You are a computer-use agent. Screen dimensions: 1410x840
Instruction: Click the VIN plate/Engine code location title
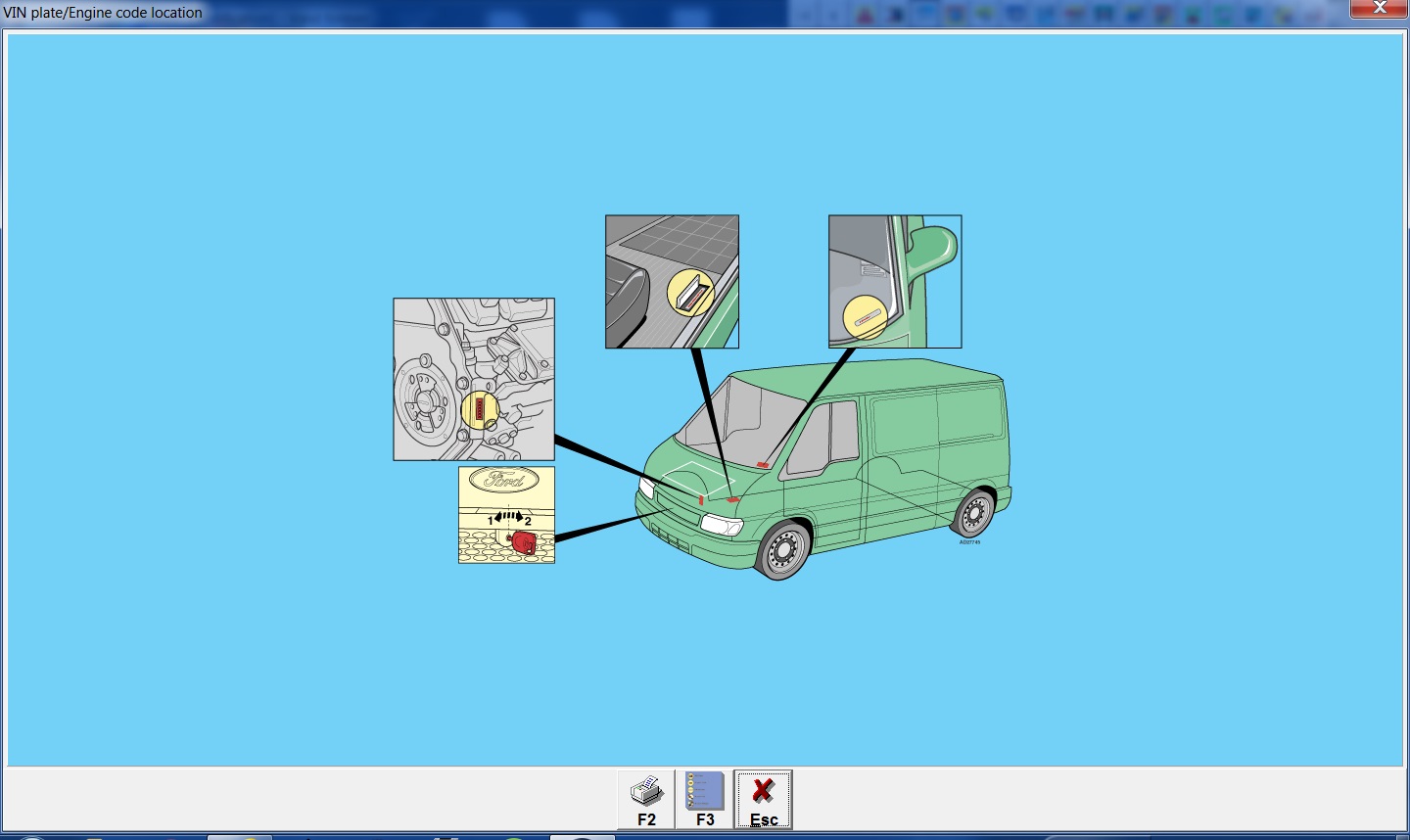click(x=104, y=13)
